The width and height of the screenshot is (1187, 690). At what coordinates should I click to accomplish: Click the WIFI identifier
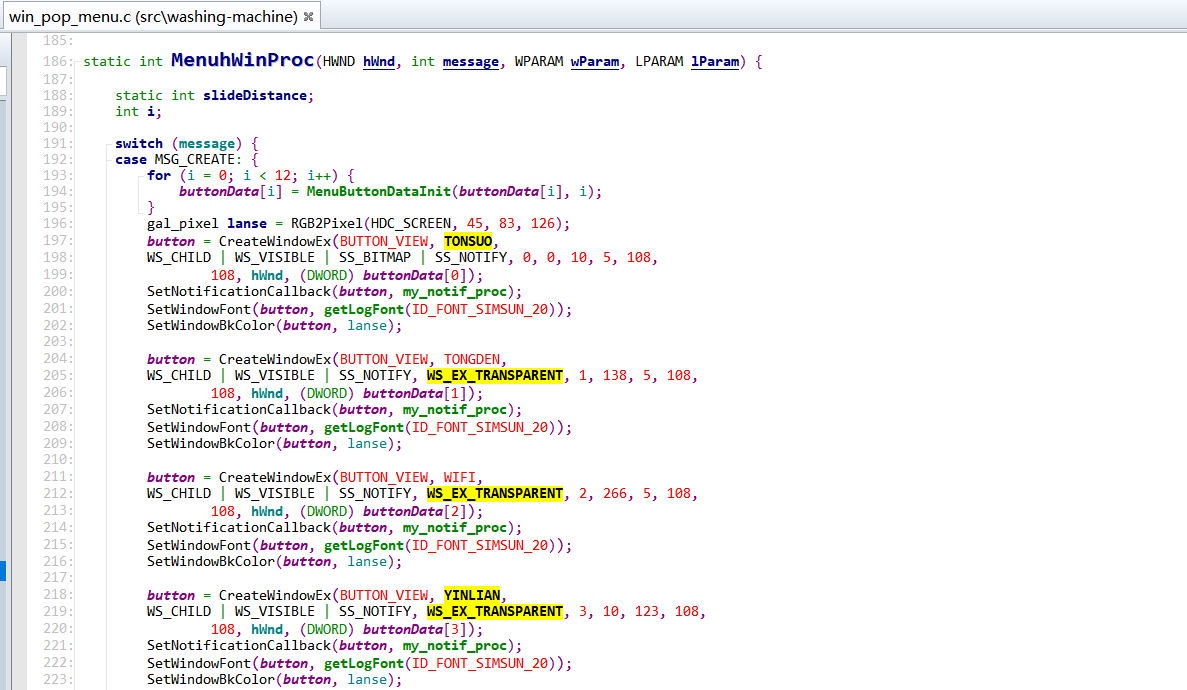point(460,478)
